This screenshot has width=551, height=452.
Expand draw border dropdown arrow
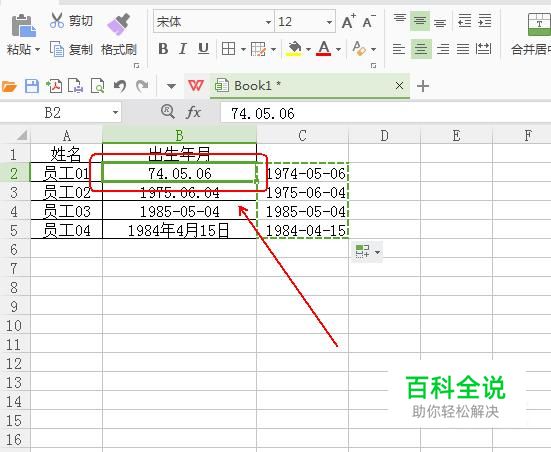(273, 49)
